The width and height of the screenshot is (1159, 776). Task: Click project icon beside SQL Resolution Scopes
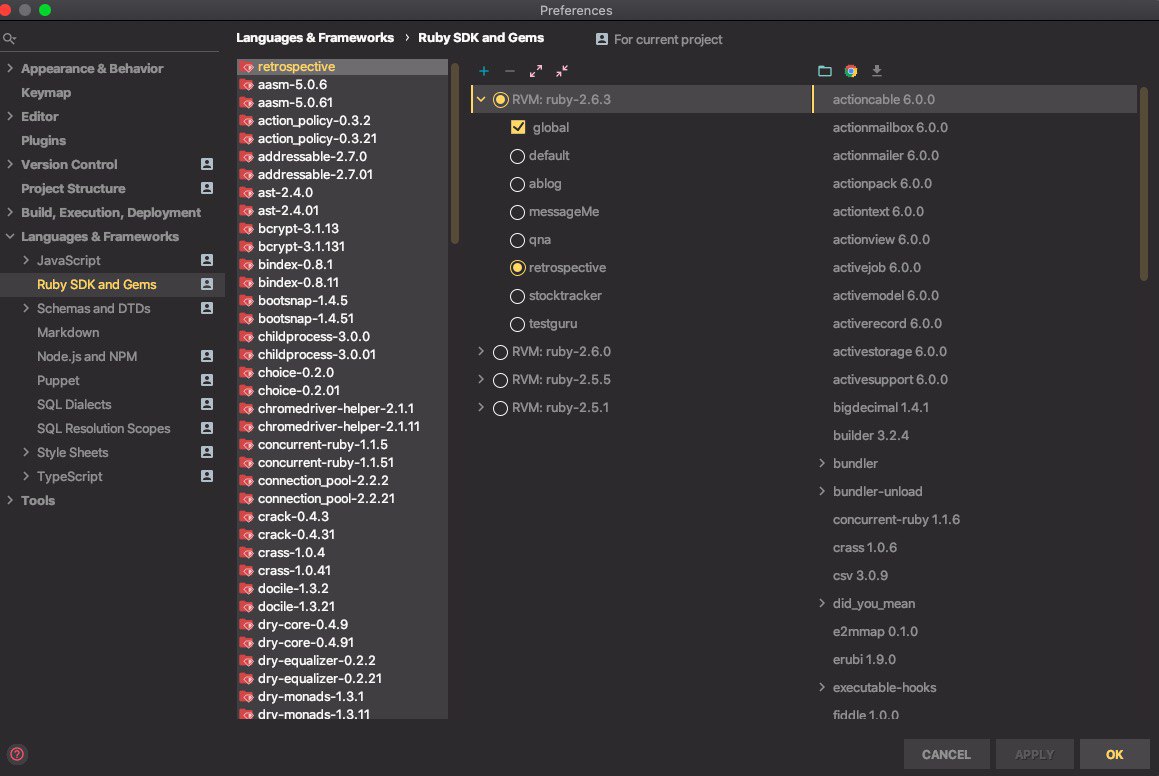click(207, 428)
